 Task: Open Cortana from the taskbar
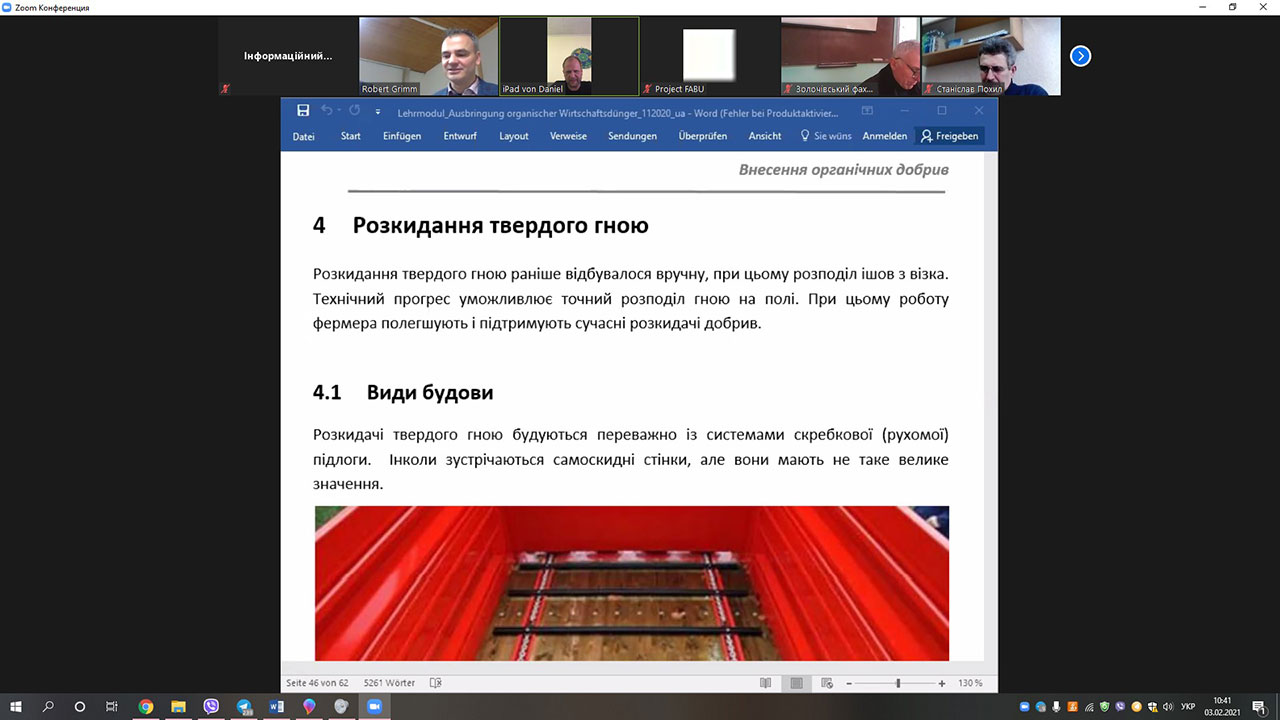click(x=80, y=706)
